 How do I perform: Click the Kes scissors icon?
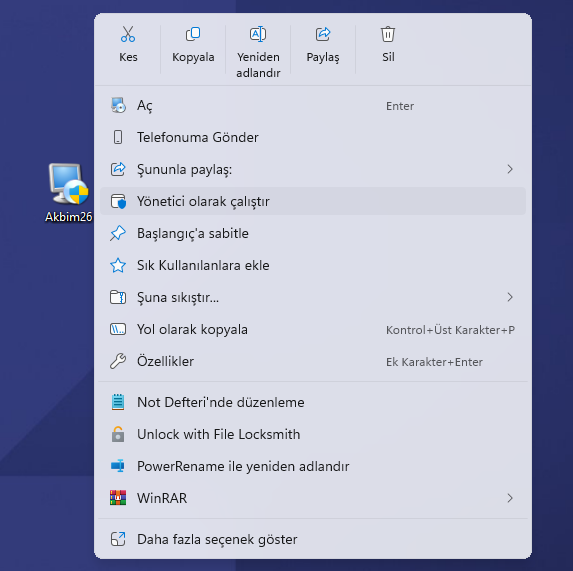point(128,34)
